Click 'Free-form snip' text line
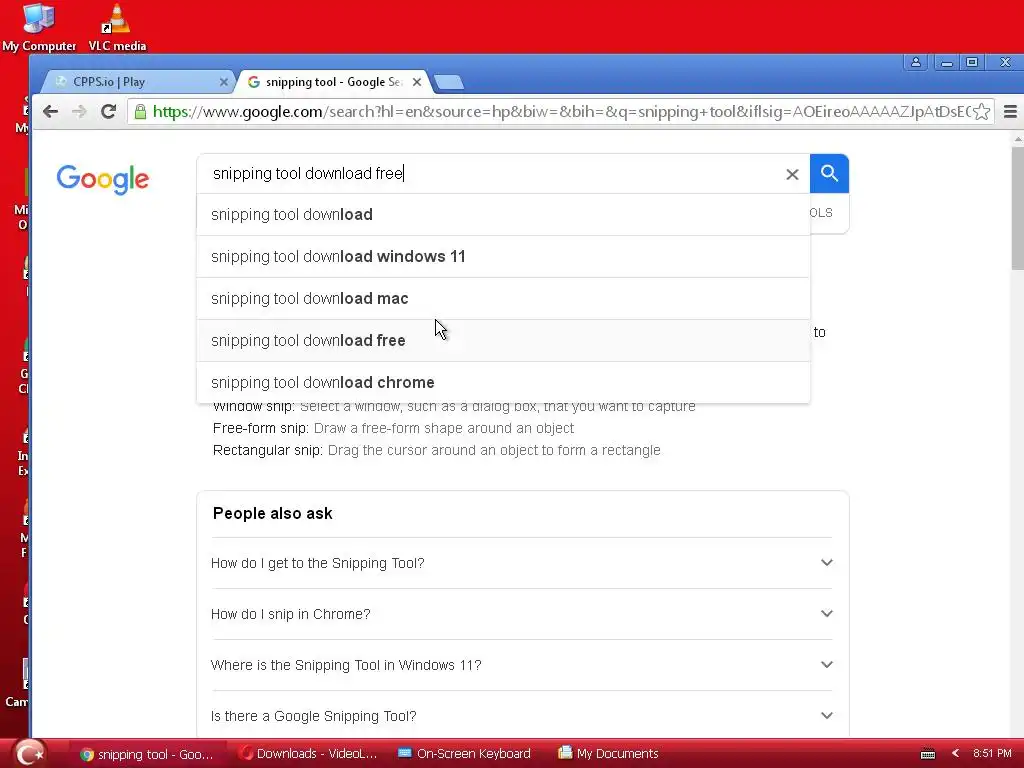1024x768 pixels. [393, 428]
